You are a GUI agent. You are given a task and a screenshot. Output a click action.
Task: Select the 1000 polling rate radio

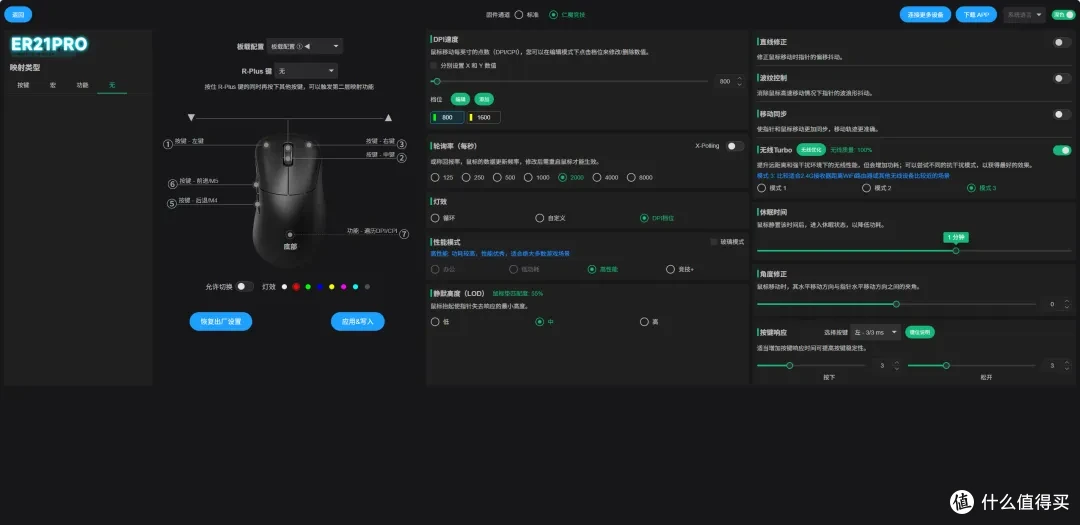pos(528,178)
